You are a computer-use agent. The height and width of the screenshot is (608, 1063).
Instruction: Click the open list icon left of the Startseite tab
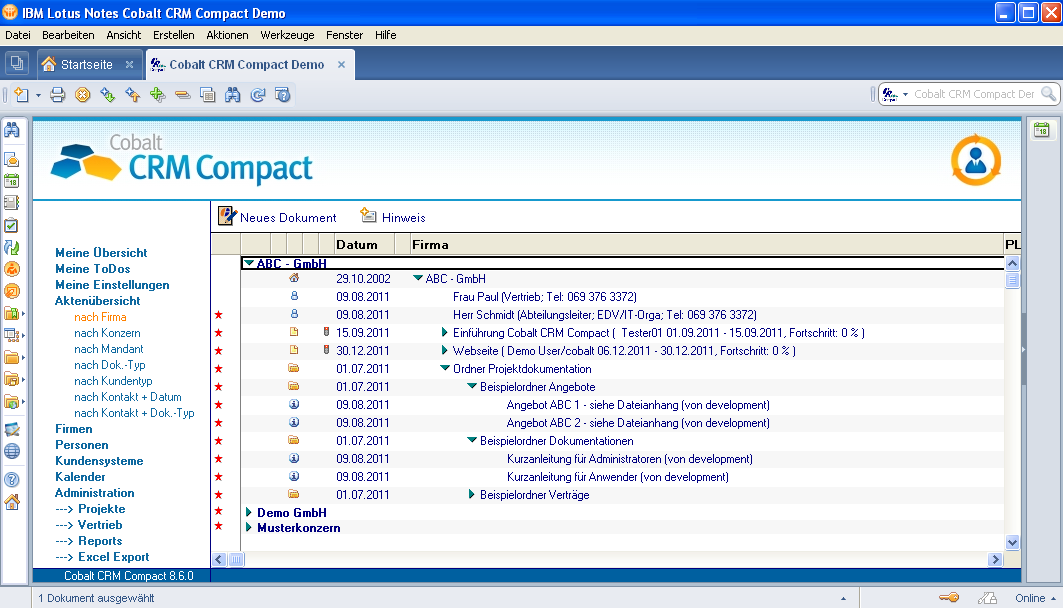tap(16, 64)
